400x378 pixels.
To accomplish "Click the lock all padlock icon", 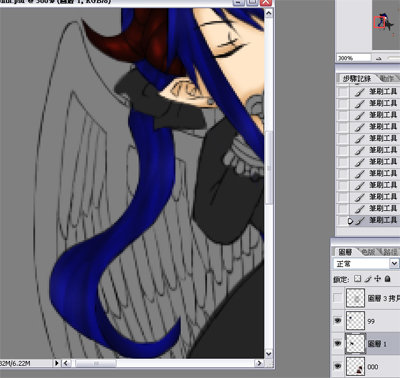I will tap(387, 278).
